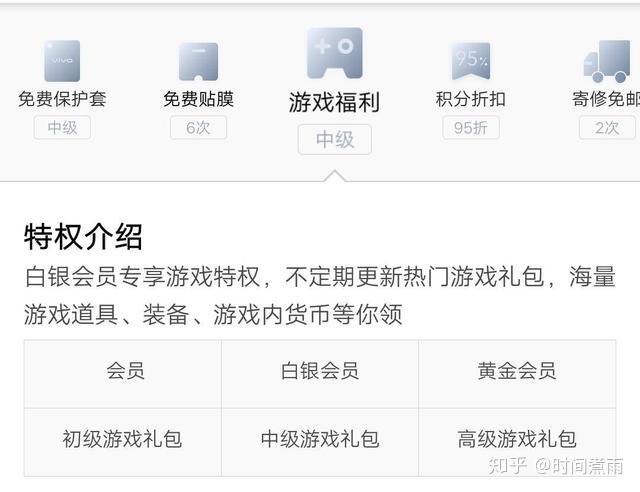Open the game benefits controller icon
640x492 pixels.
(334, 54)
